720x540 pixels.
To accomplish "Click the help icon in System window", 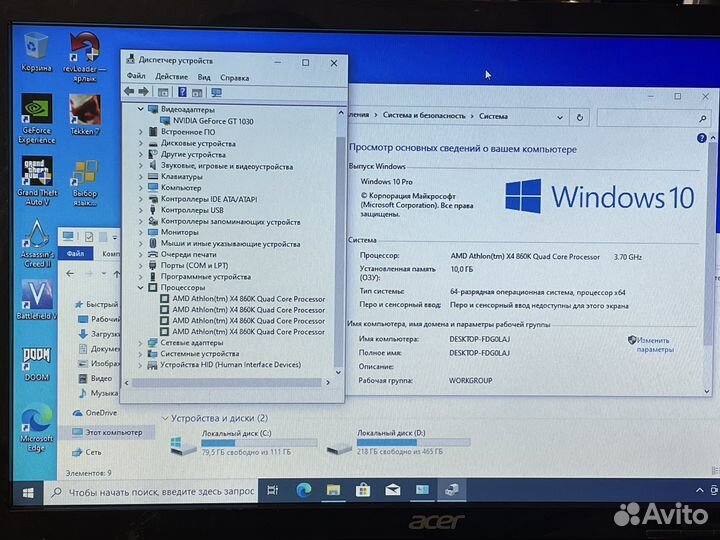I will (x=701, y=138).
